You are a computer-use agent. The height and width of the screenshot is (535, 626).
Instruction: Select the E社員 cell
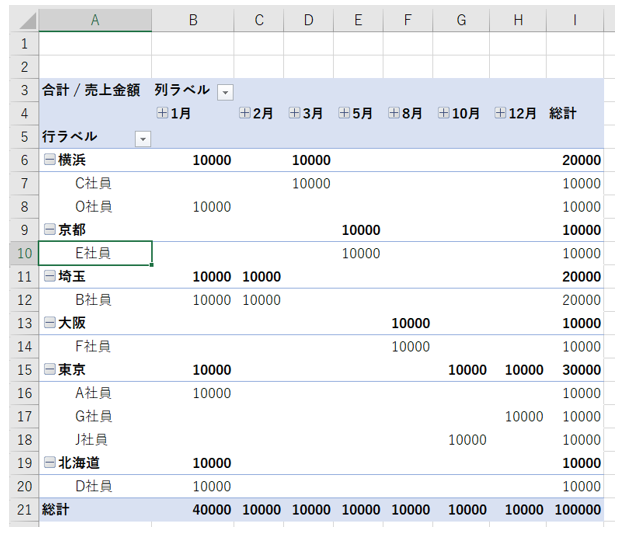coord(95,253)
